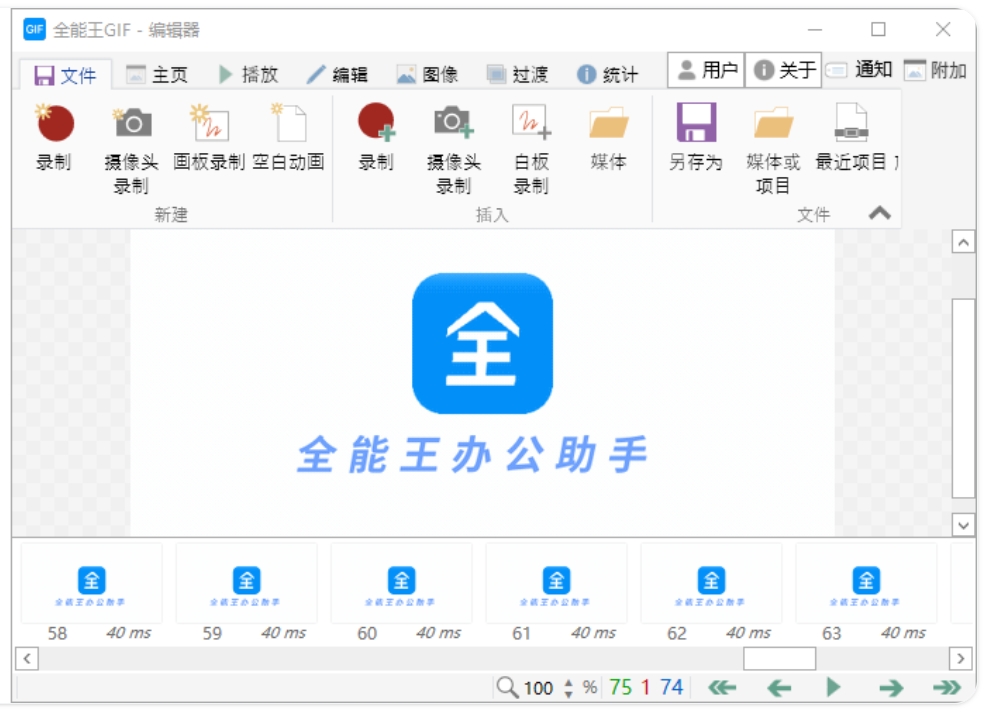This screenshot has height=712, width=988.
Task: Click the zoom magnifier icon
Action: 507,687
